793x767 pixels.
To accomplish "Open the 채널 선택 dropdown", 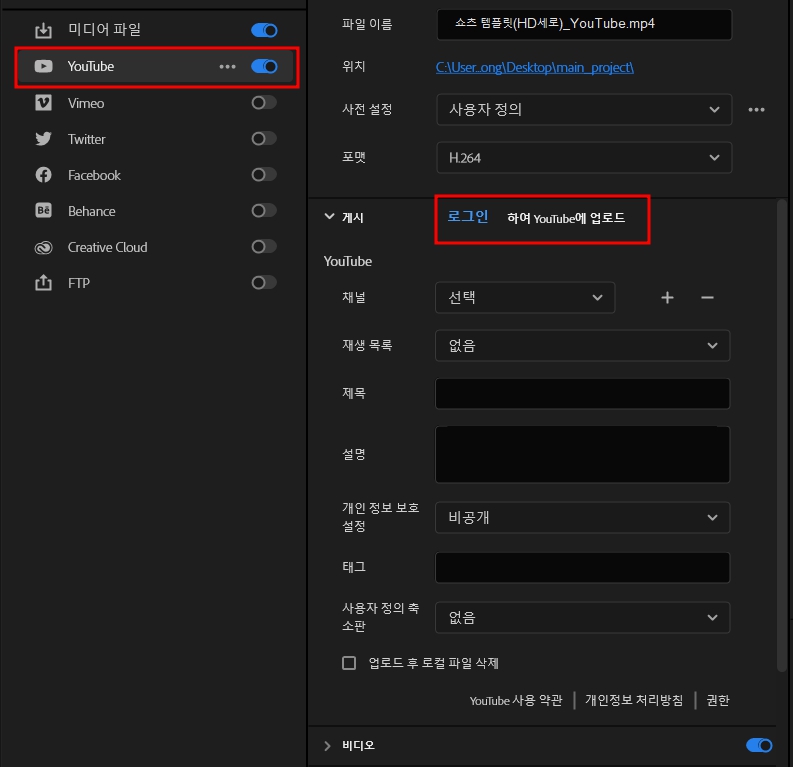I will tap(525, 297).
